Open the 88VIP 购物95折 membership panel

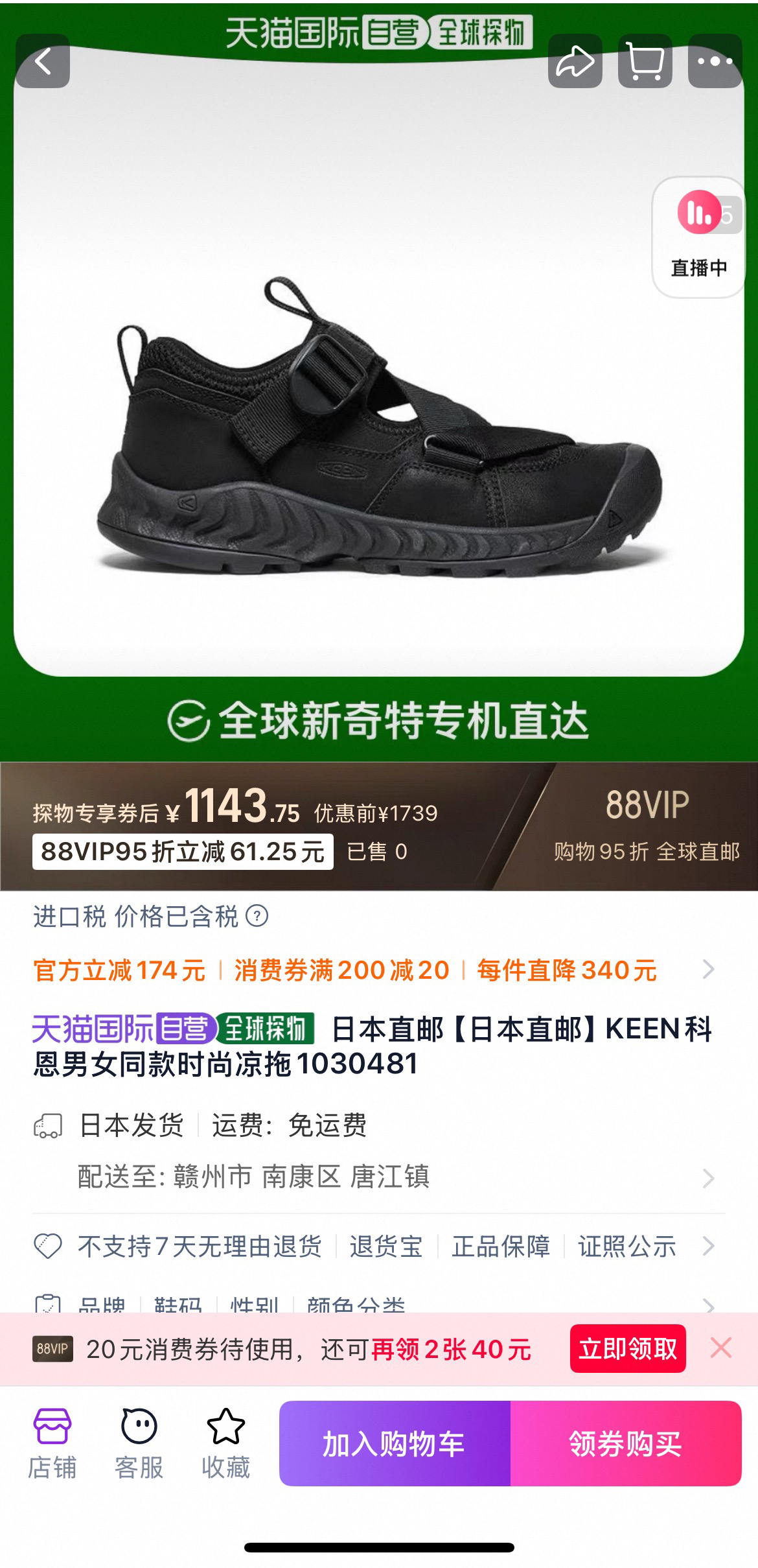(646, 826)
